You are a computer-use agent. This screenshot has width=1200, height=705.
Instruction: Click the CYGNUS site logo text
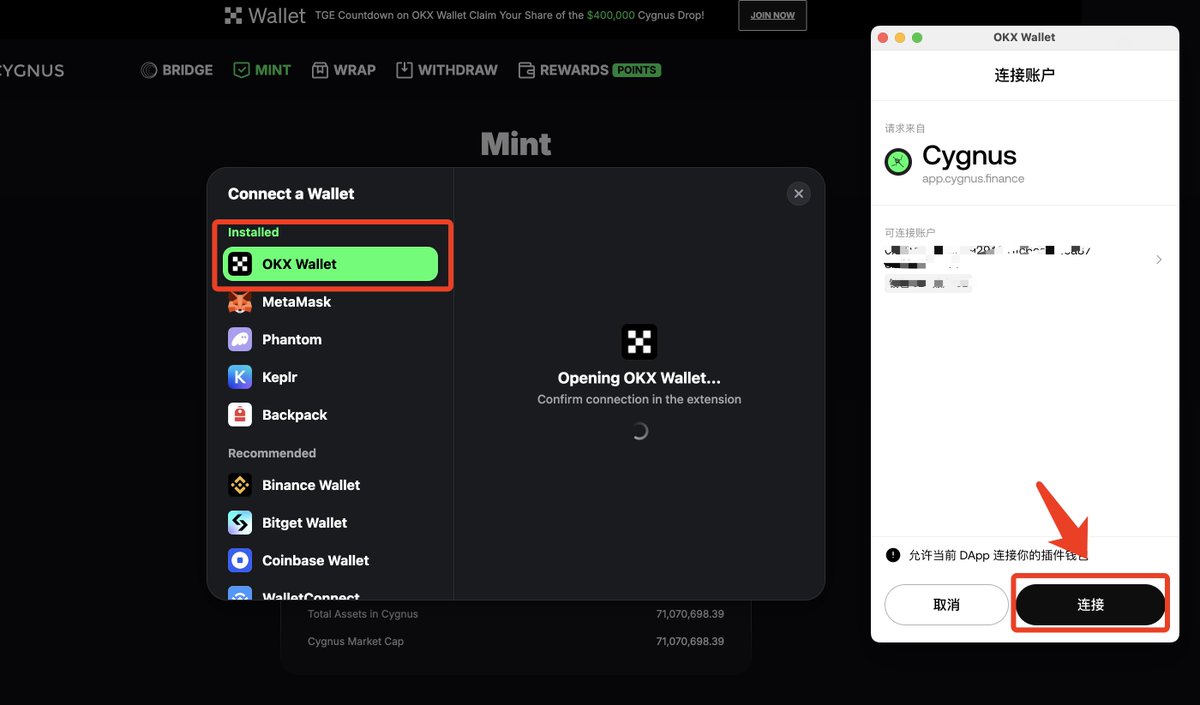coord(32,71)
